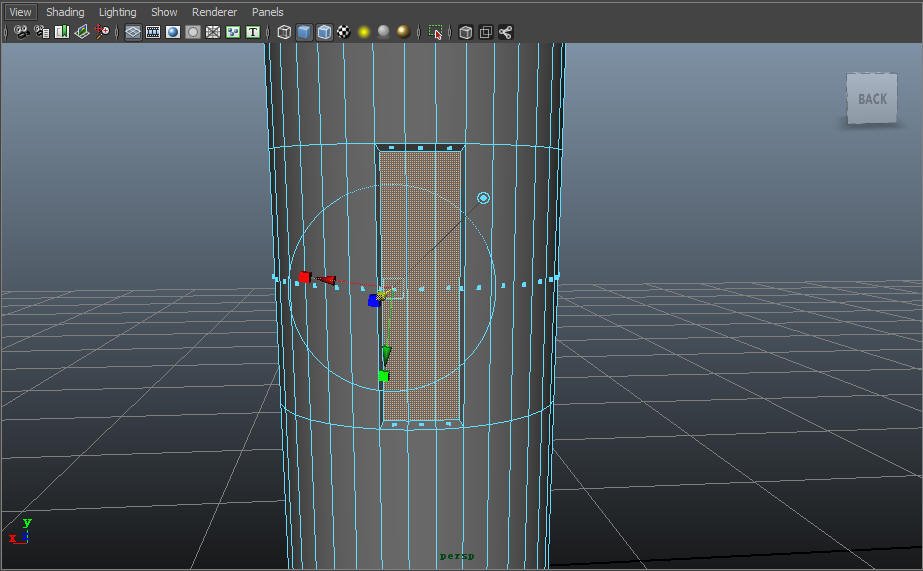Click the X-Ray cube icon
The image size is (923, 571).
coord(466,32)
